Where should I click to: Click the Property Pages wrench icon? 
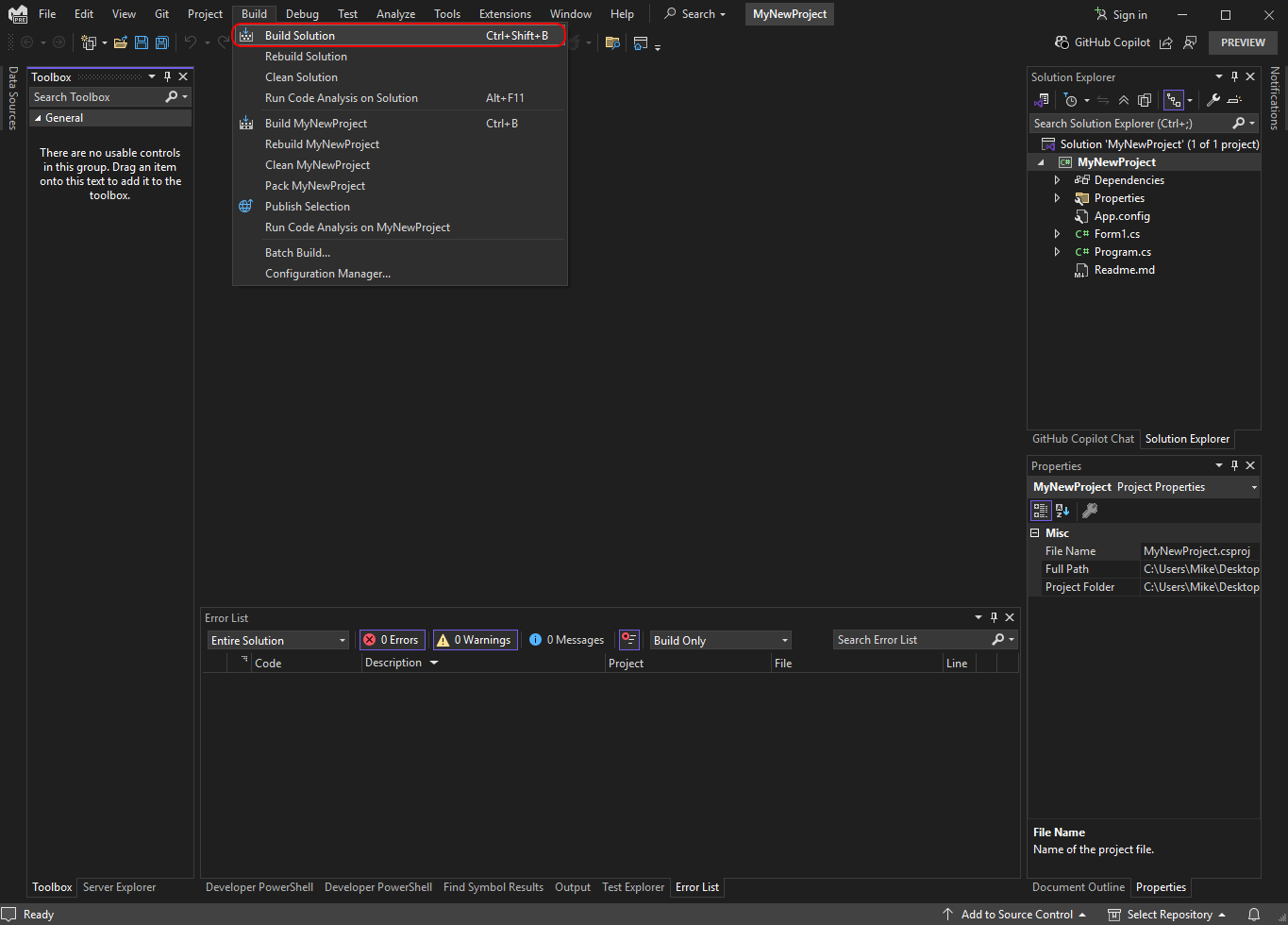point(1089,511)
